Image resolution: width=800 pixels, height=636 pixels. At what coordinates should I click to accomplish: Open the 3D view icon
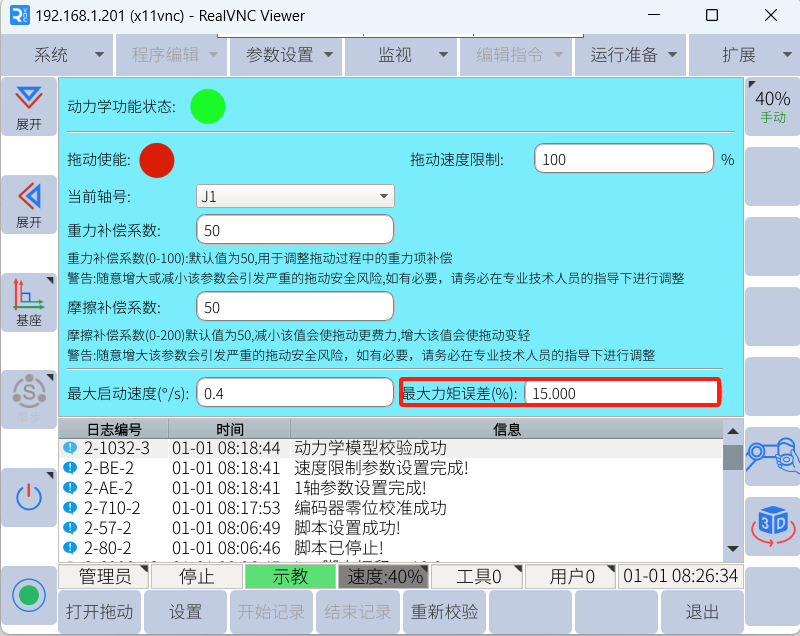click(772, 524)
